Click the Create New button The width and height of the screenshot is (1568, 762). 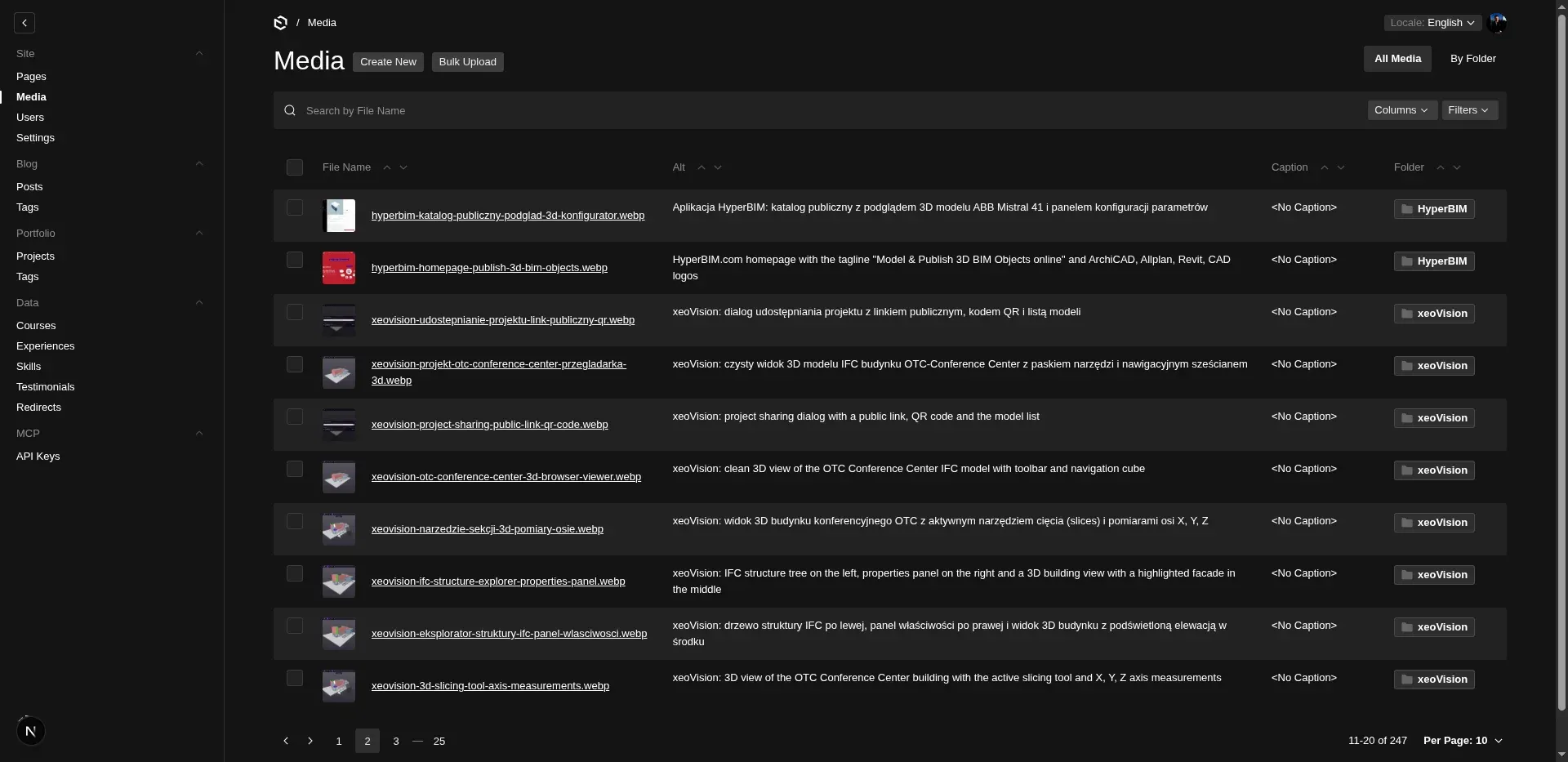tap(388, 62)
